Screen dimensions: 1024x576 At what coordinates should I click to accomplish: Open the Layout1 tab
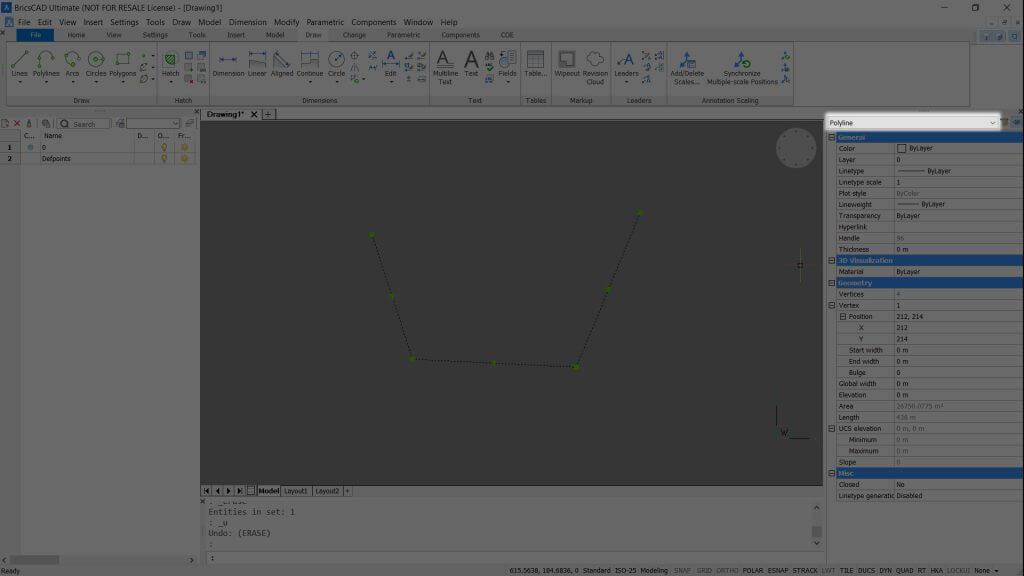click(296, 490)
